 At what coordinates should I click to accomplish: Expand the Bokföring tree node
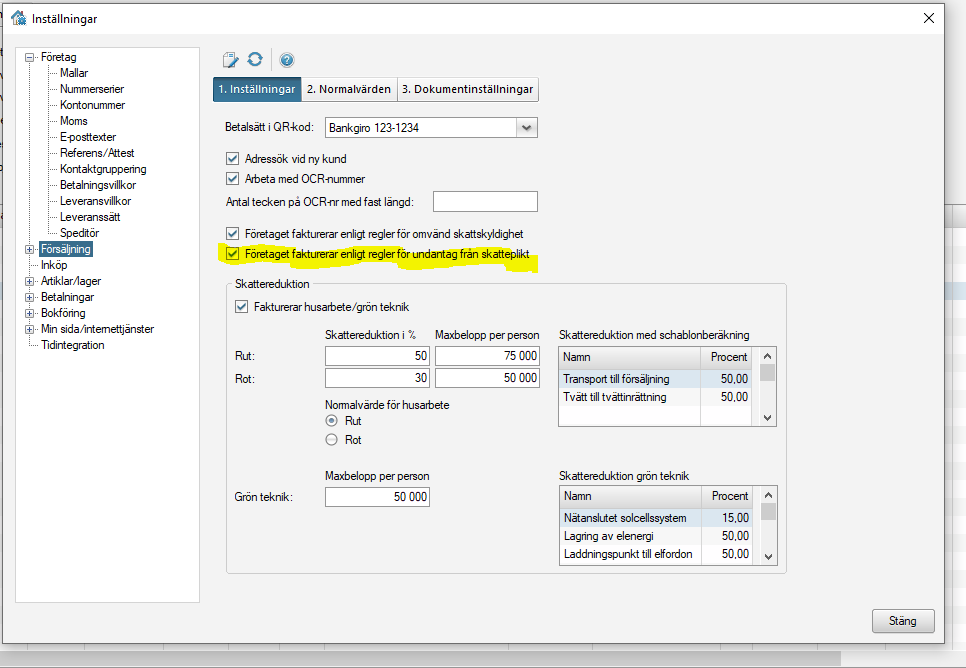[x=30, y=313]
